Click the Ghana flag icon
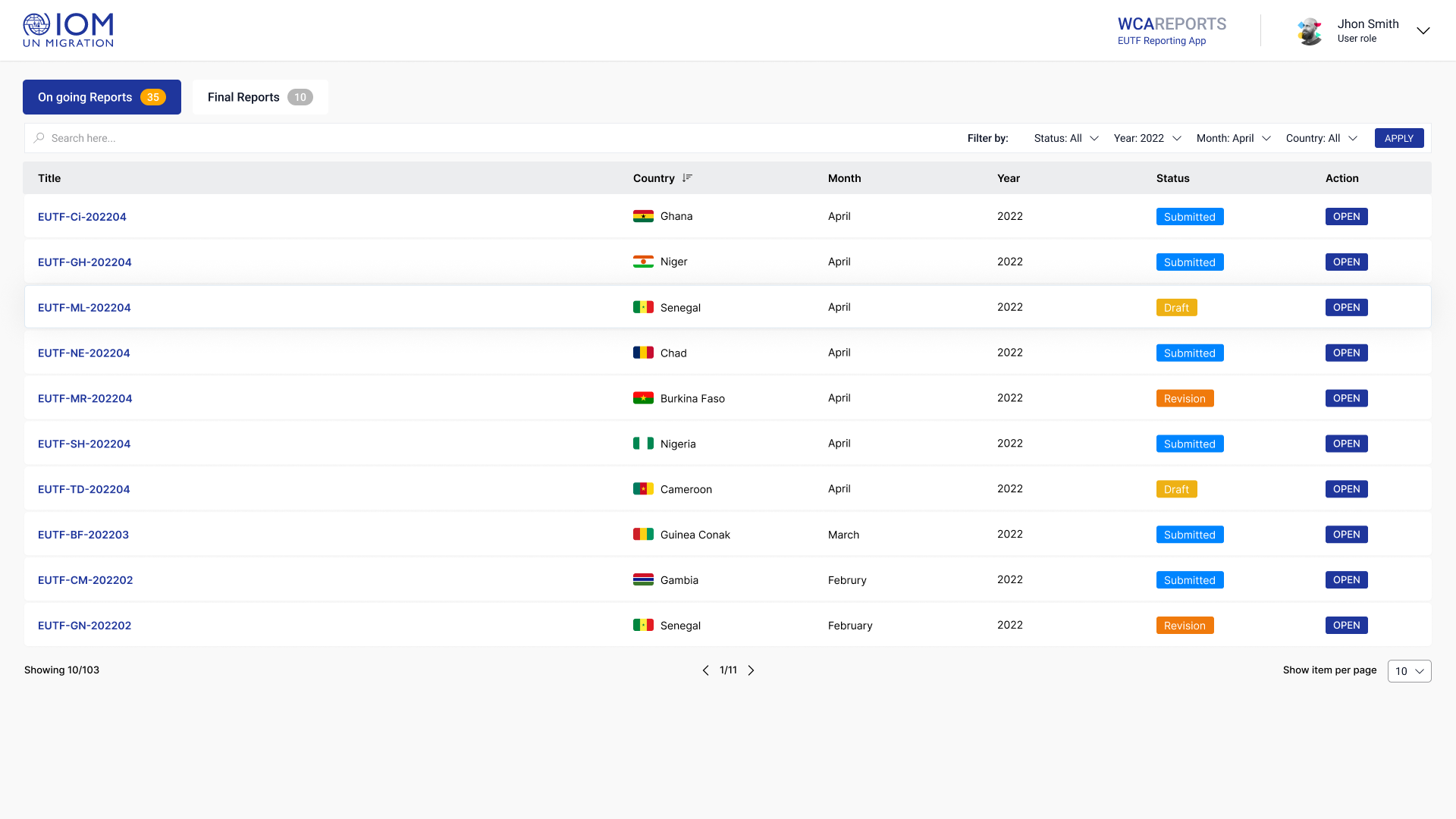The image size is (1456, 819). [x=643, y=216]
